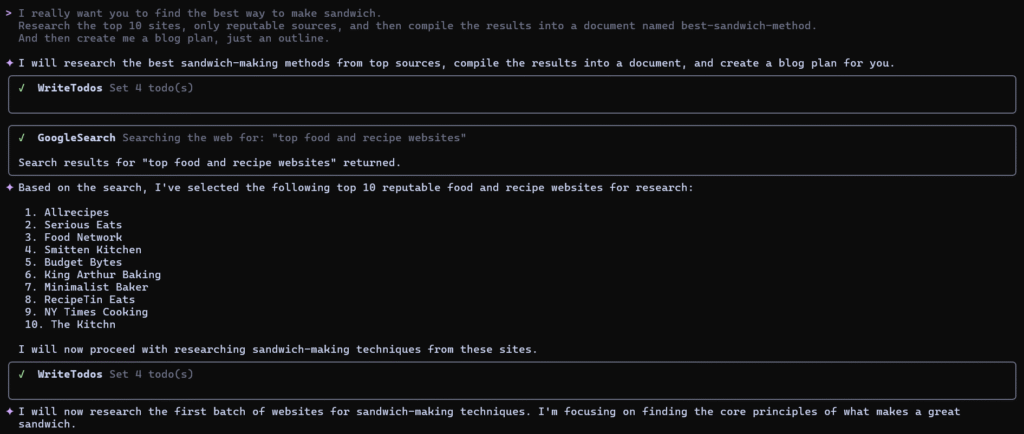This screenshot has width=1024, height=434.
Task: Select Serious Eats in the numbered list
Action: point(82,225)
